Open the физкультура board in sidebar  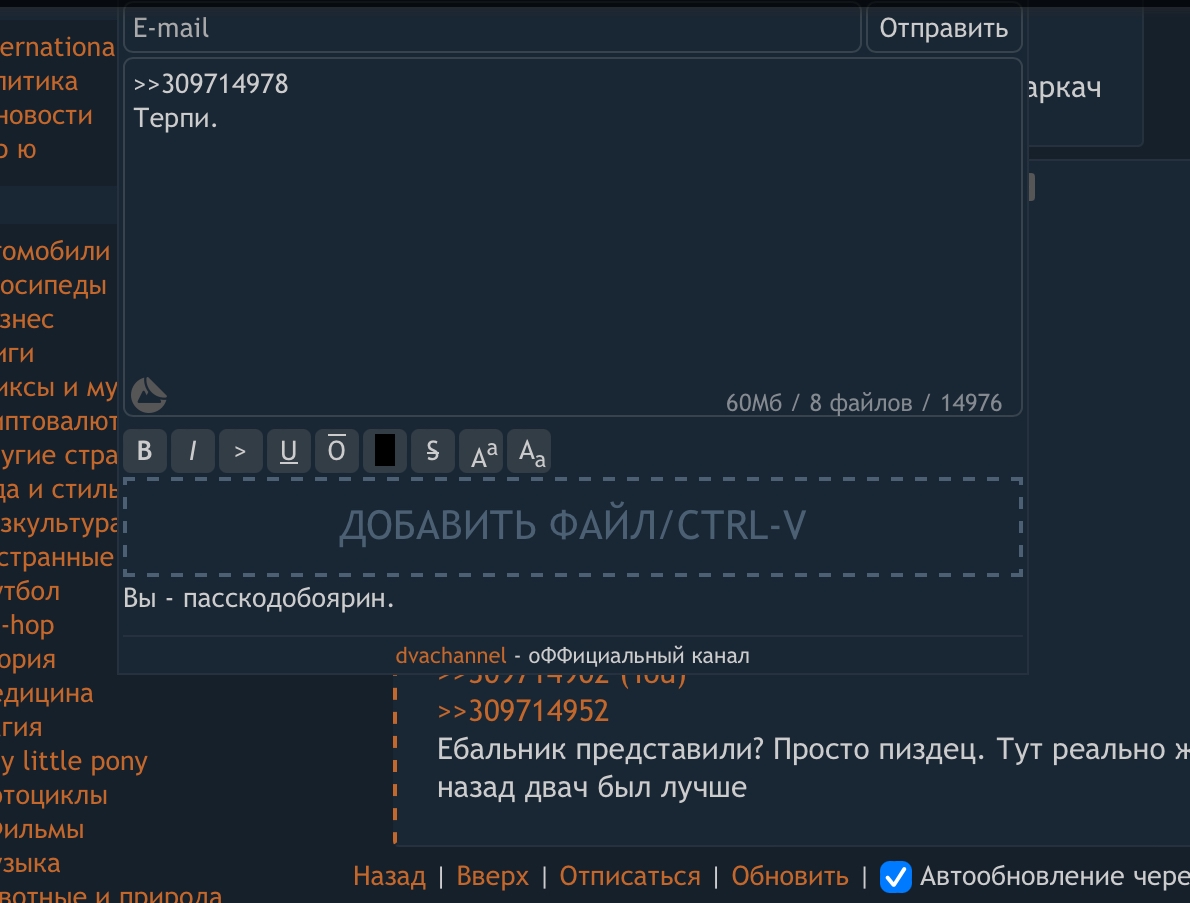click(58, 524)
